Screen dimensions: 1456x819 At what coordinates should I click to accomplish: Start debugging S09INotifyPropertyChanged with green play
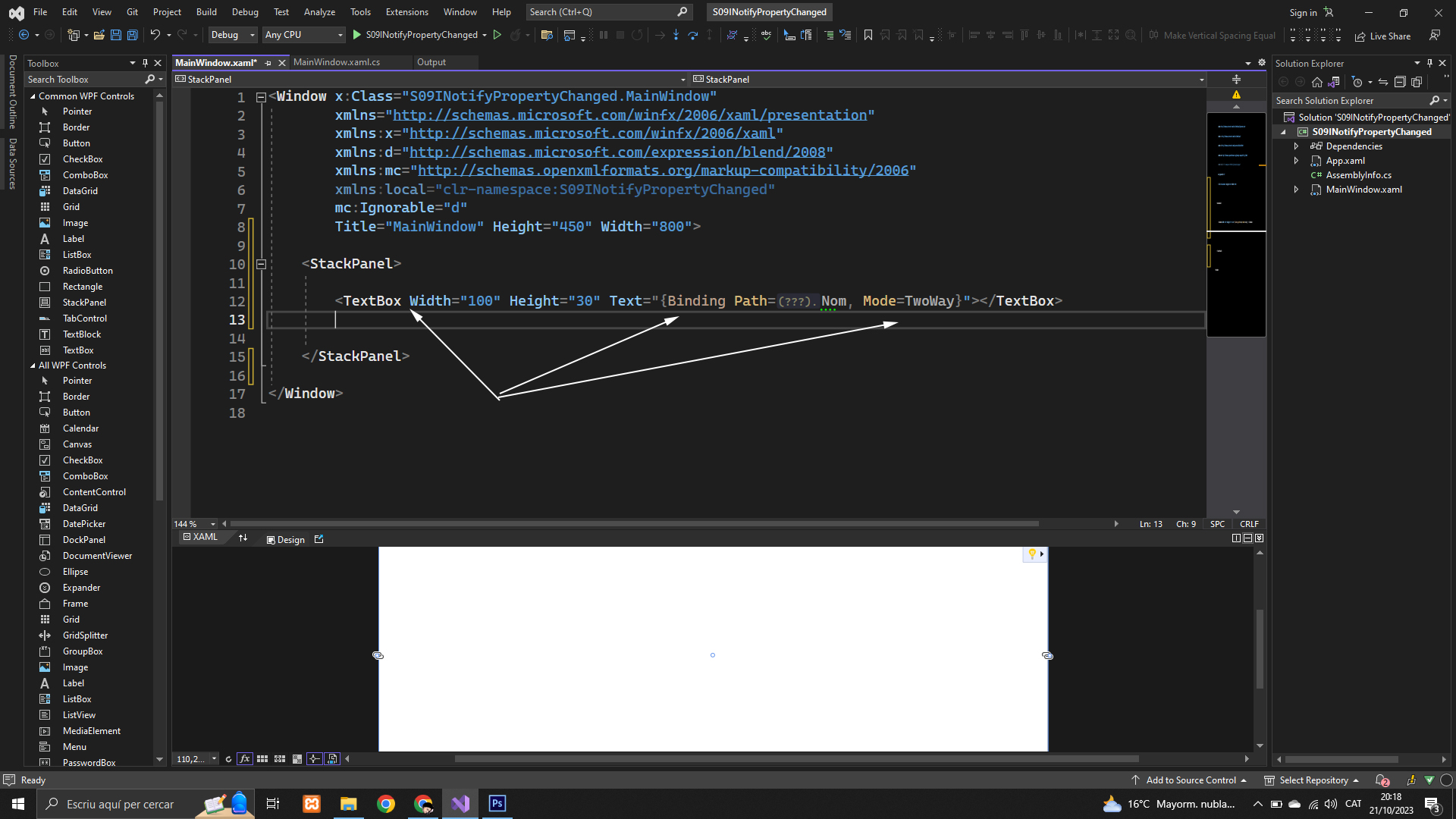point(357,35)
